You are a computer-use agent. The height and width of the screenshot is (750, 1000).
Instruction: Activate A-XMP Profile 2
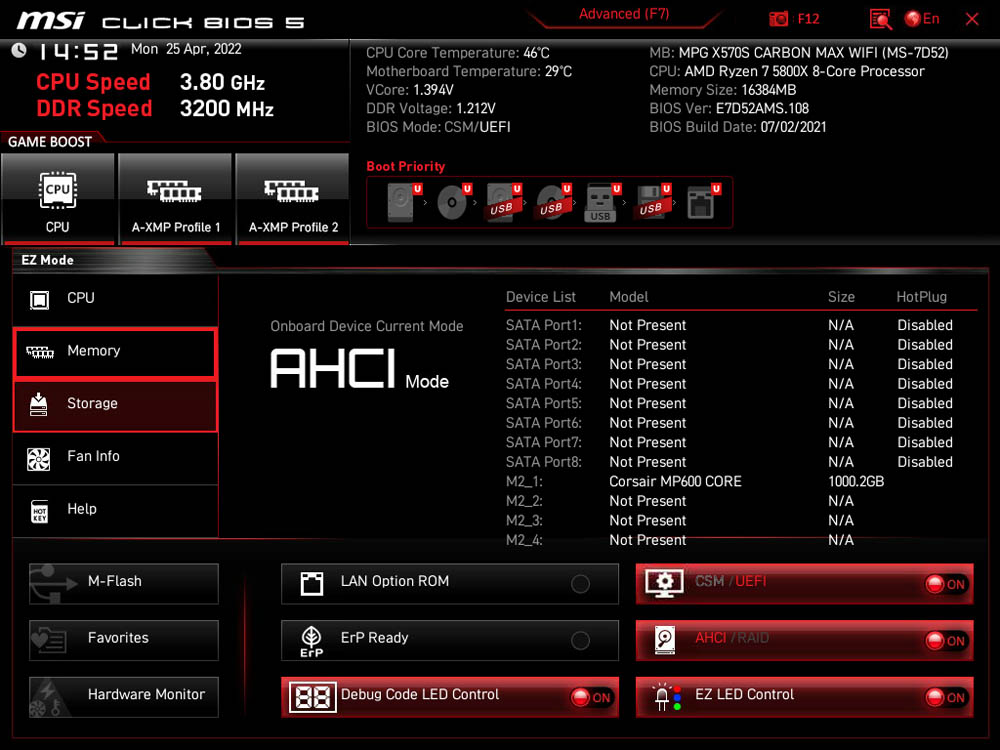pyautogui.click(x=293, y=198)
